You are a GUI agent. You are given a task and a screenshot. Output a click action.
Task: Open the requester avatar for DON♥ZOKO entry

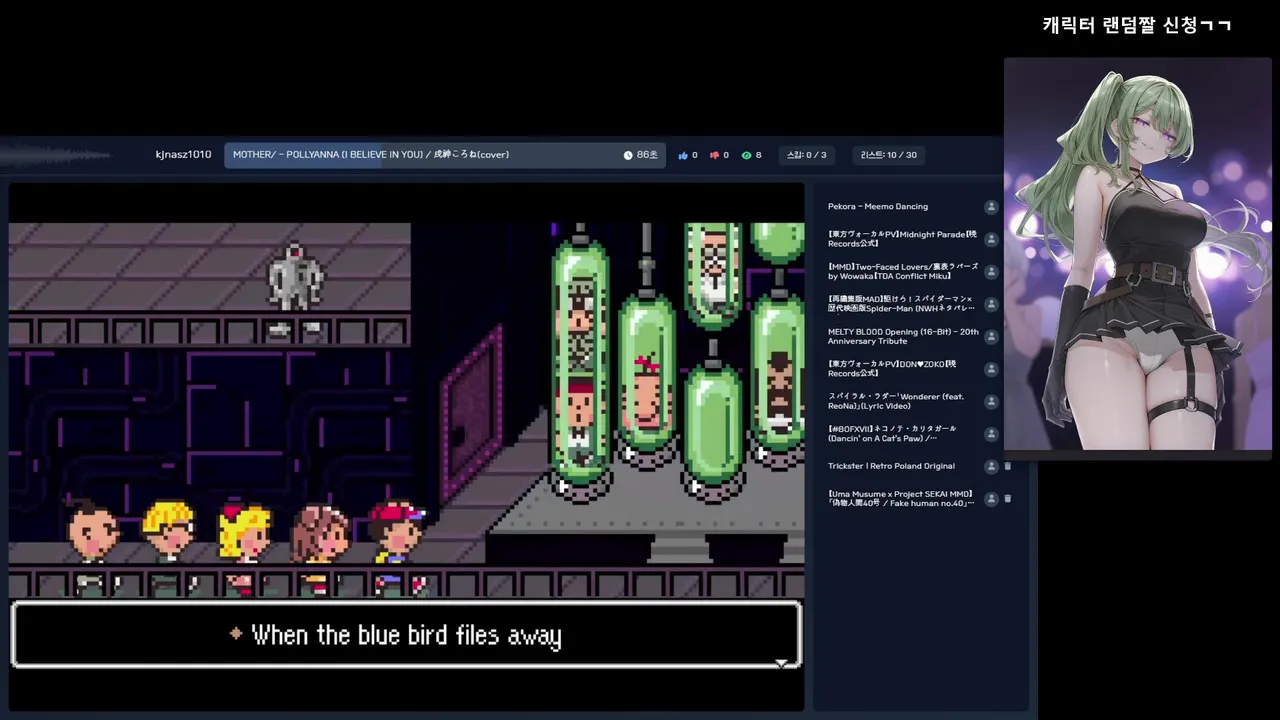(x=991, y=369)
